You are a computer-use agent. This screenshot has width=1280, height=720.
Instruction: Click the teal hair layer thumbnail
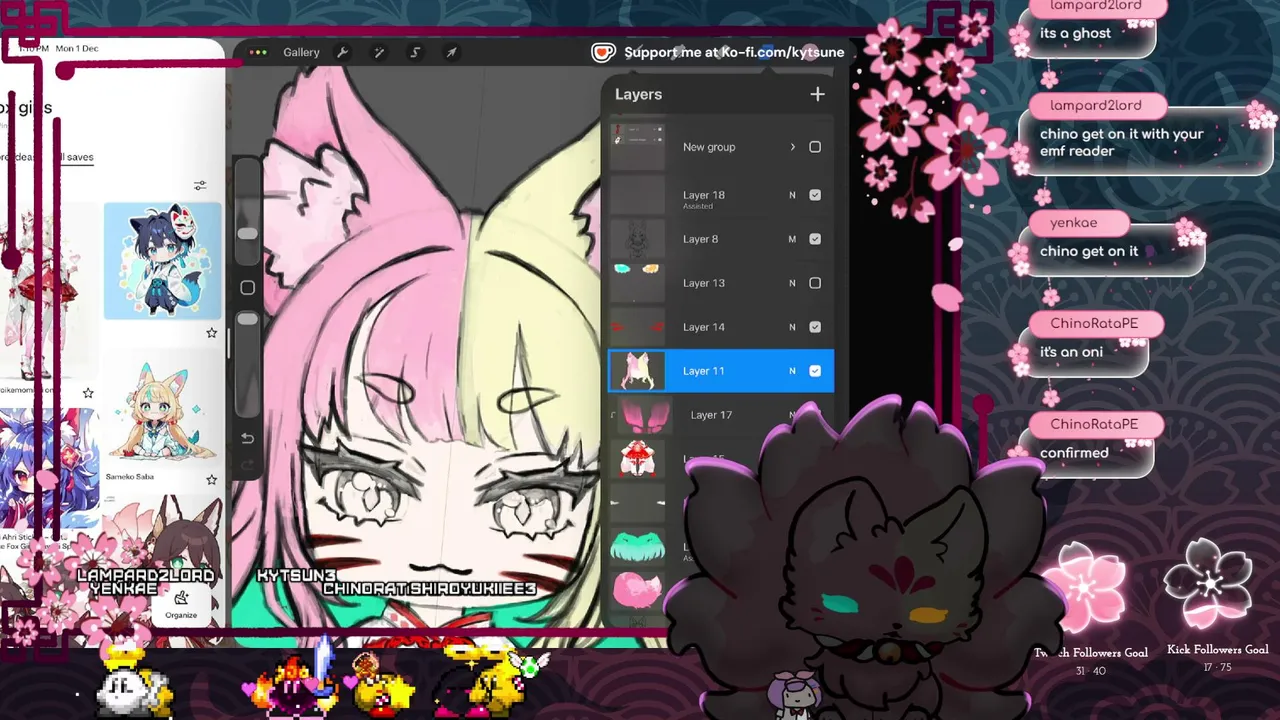click(638, 547)
